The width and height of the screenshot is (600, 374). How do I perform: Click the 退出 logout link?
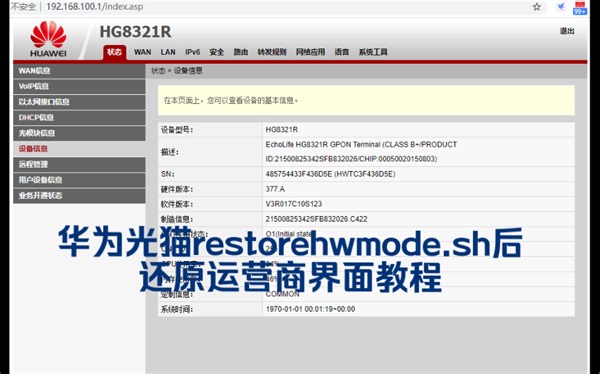(567, 31)
